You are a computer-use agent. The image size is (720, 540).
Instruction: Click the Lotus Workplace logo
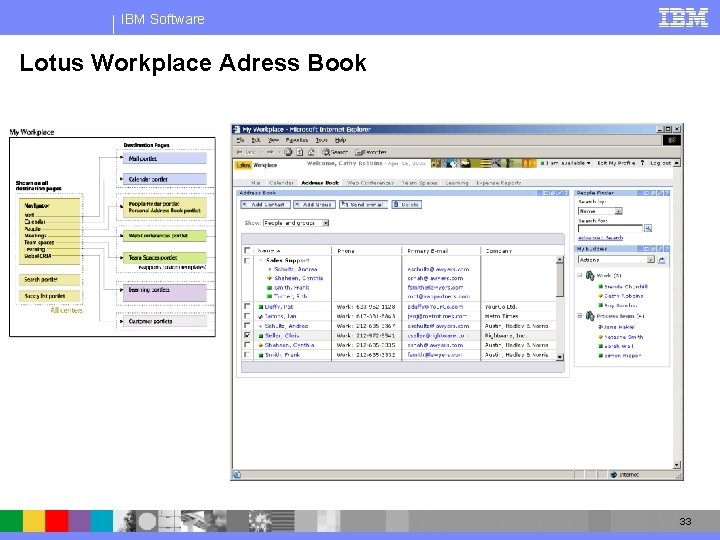coord(257,164)
